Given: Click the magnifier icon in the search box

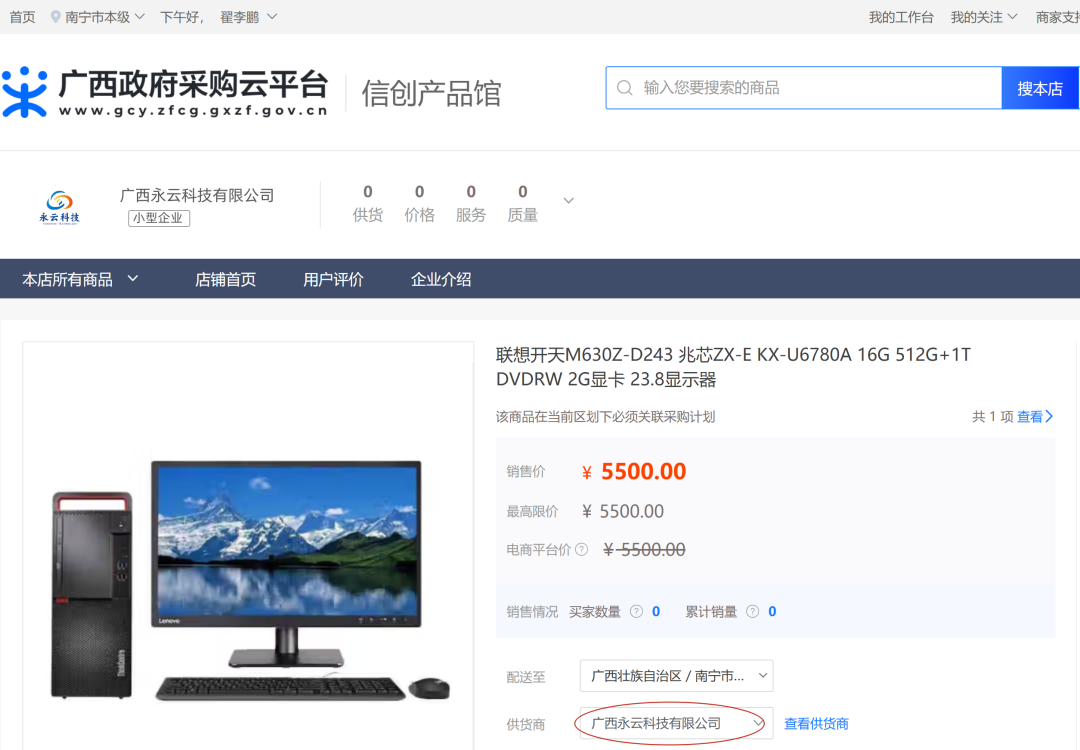Looking at the screenshot, I should pos(625,87).
